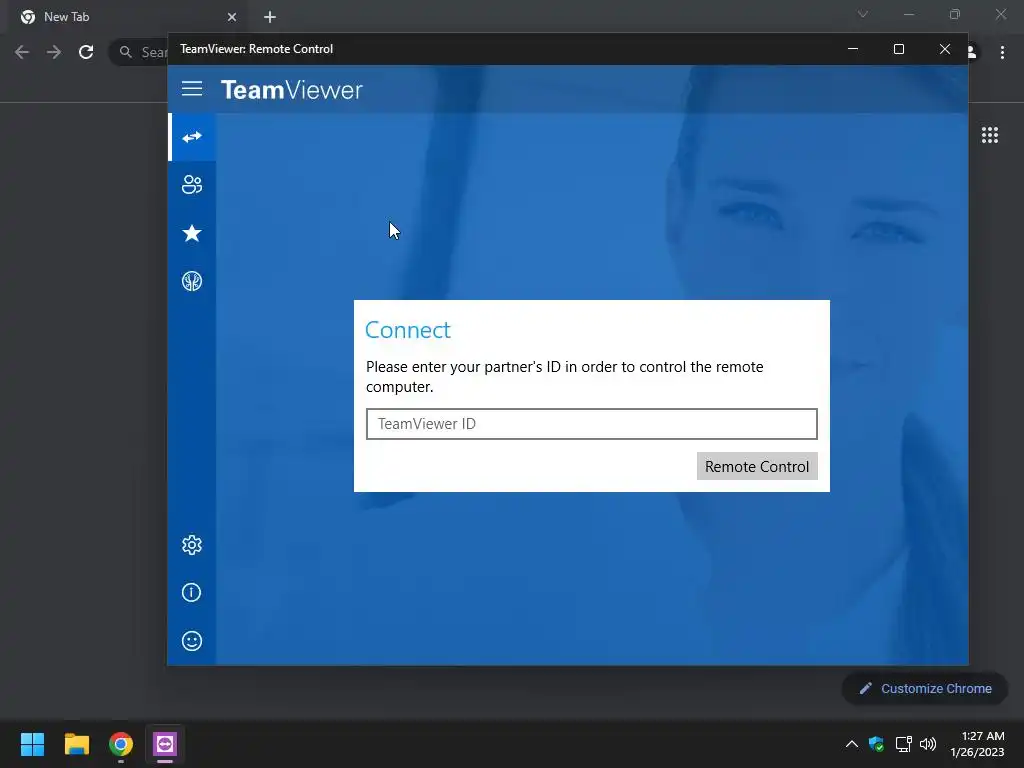Image resolution: width=1024 pixels, height=768 pixels.
Task: Click Chrome's back navigation arrow
Action: [22, 52]
